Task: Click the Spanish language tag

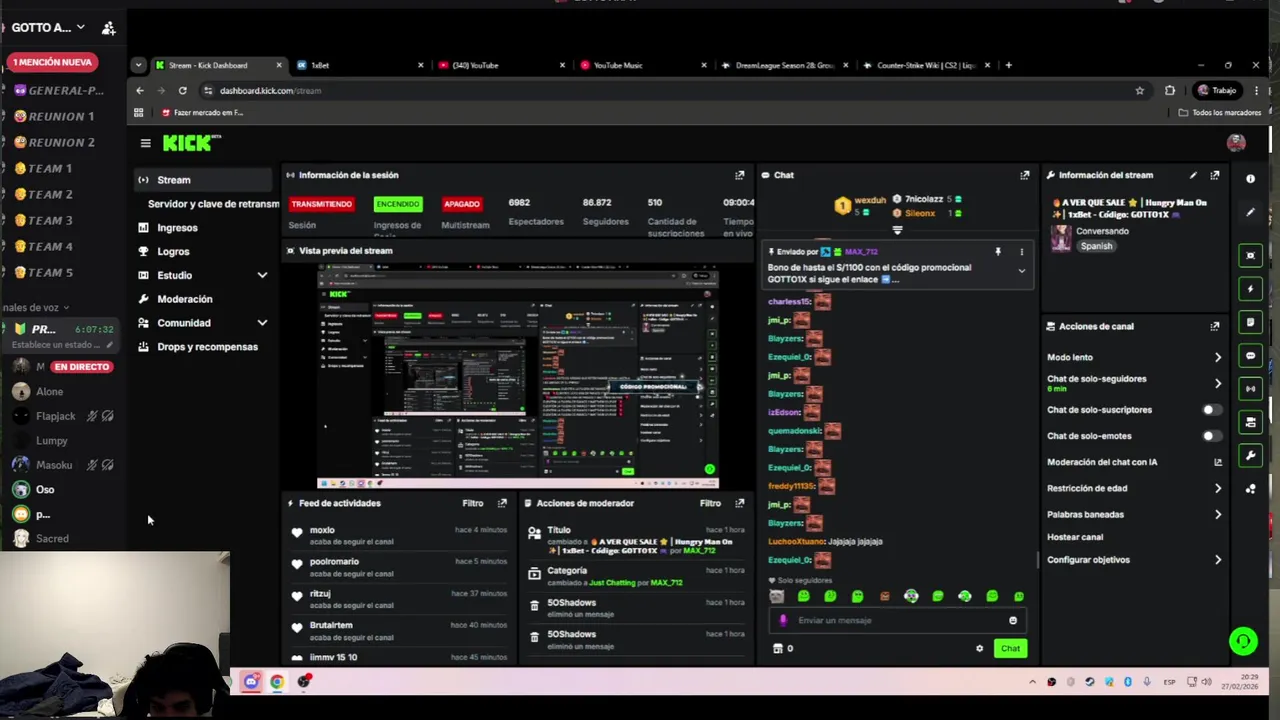Action: coord(1096,246)
